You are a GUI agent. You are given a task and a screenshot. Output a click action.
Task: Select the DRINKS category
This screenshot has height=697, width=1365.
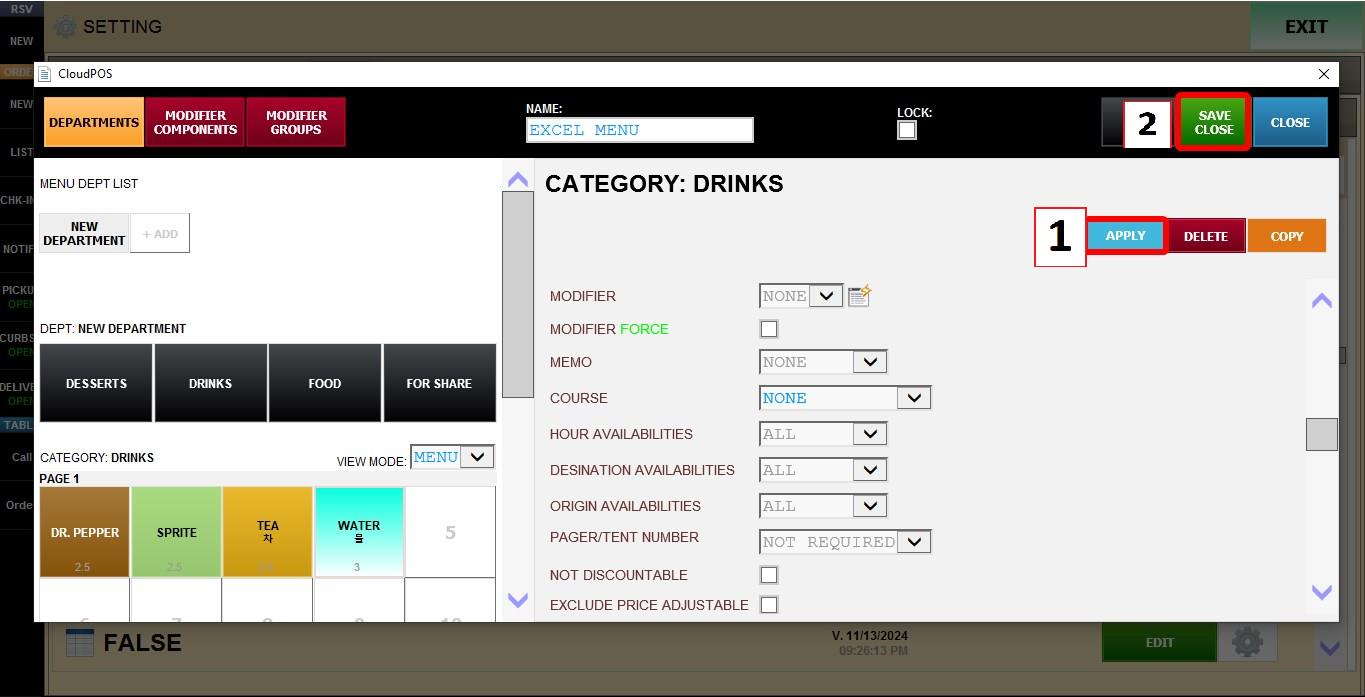pyautogui.click(x=210, y=383)
